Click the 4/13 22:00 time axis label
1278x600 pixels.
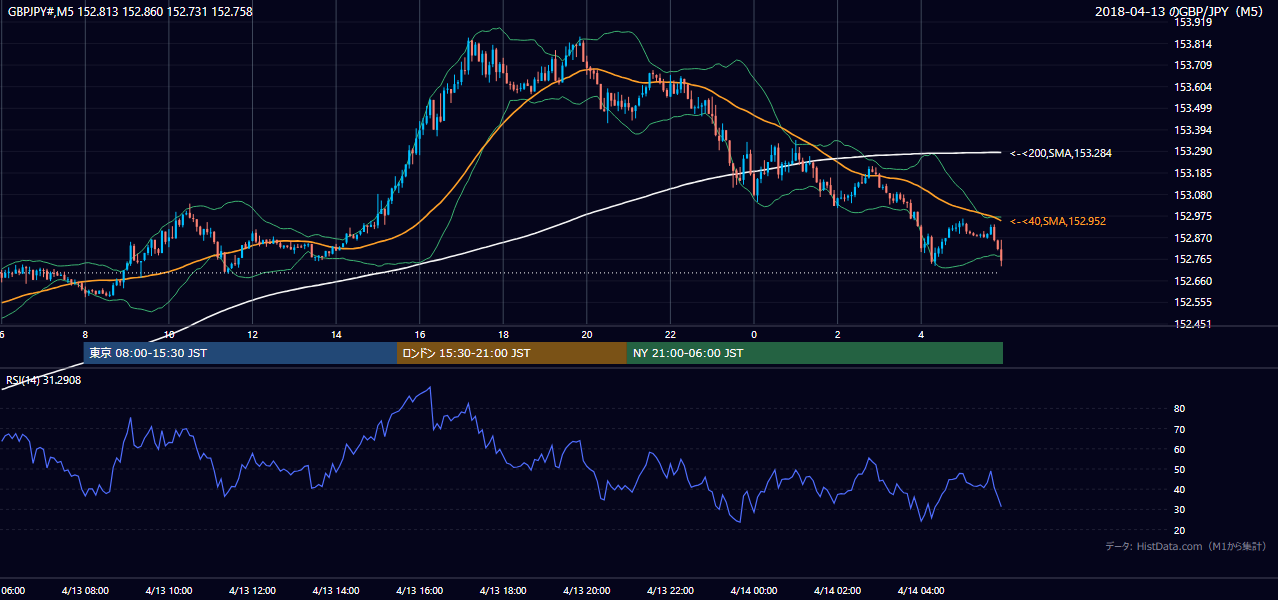tap(670, 590)
